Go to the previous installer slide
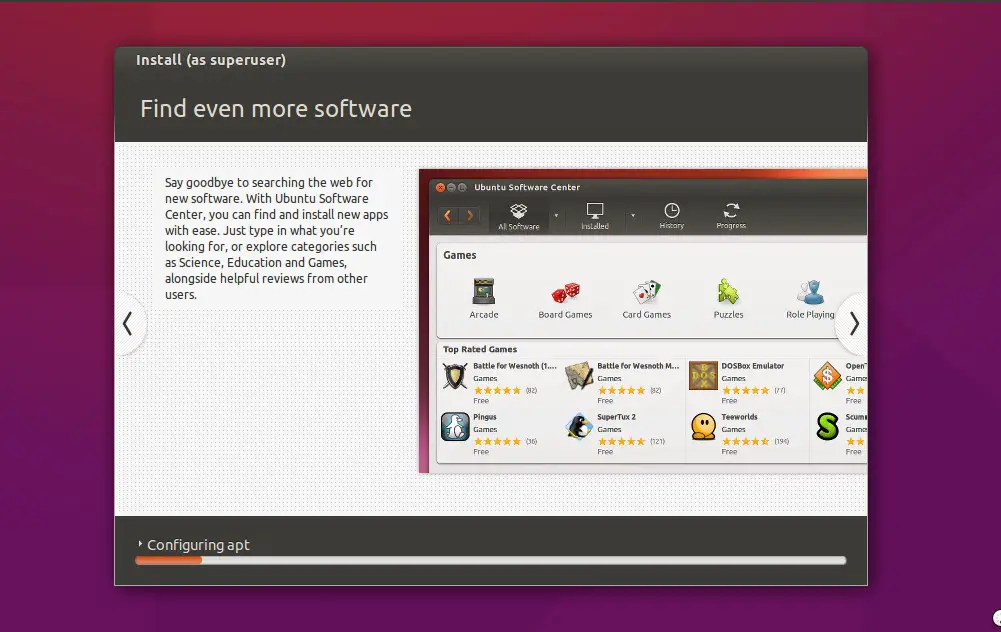Image resolution: width=1001 pixels, height=632 pixels. click(128, 324)
